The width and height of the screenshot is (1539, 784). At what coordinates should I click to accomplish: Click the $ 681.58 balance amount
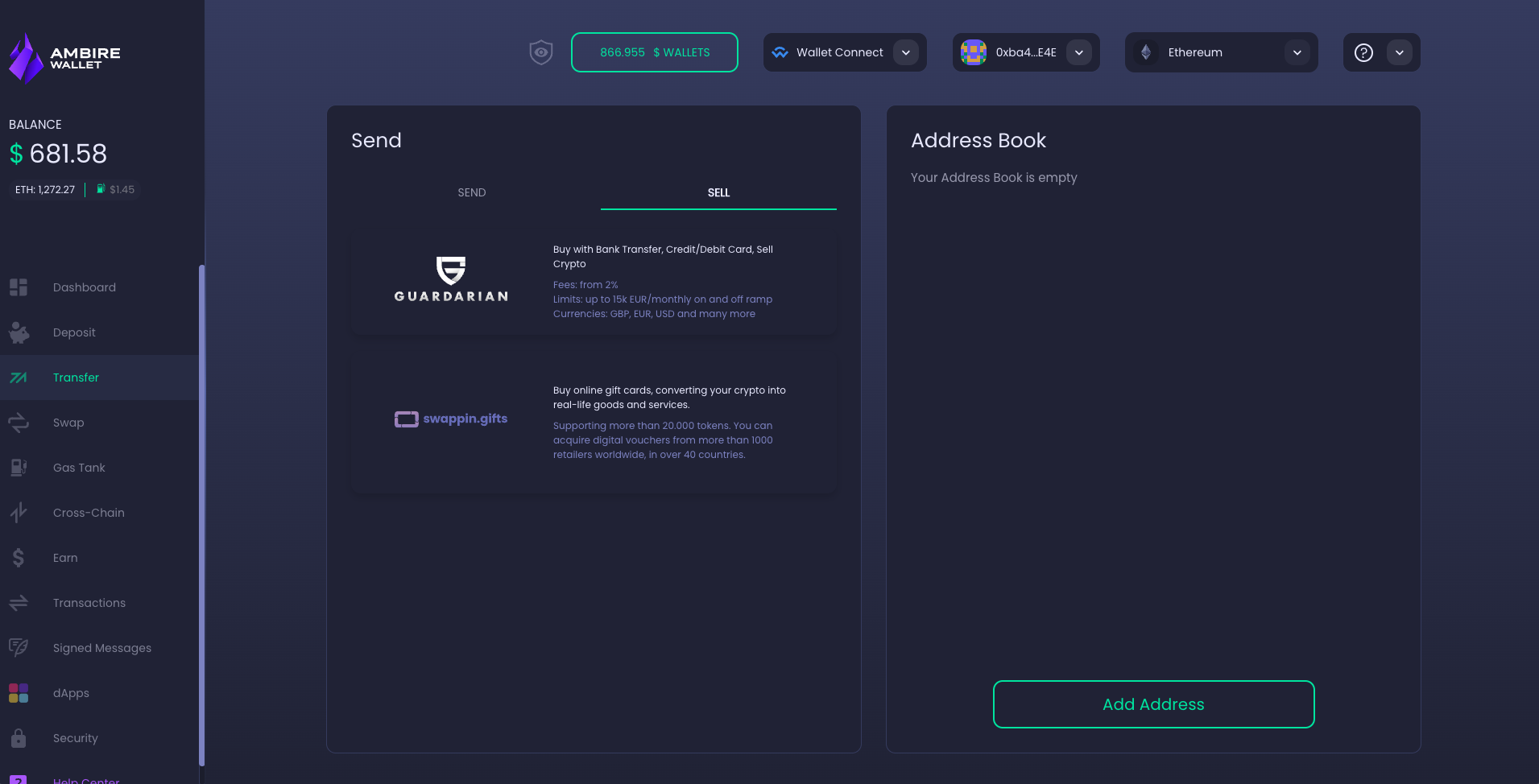(58, 154)
